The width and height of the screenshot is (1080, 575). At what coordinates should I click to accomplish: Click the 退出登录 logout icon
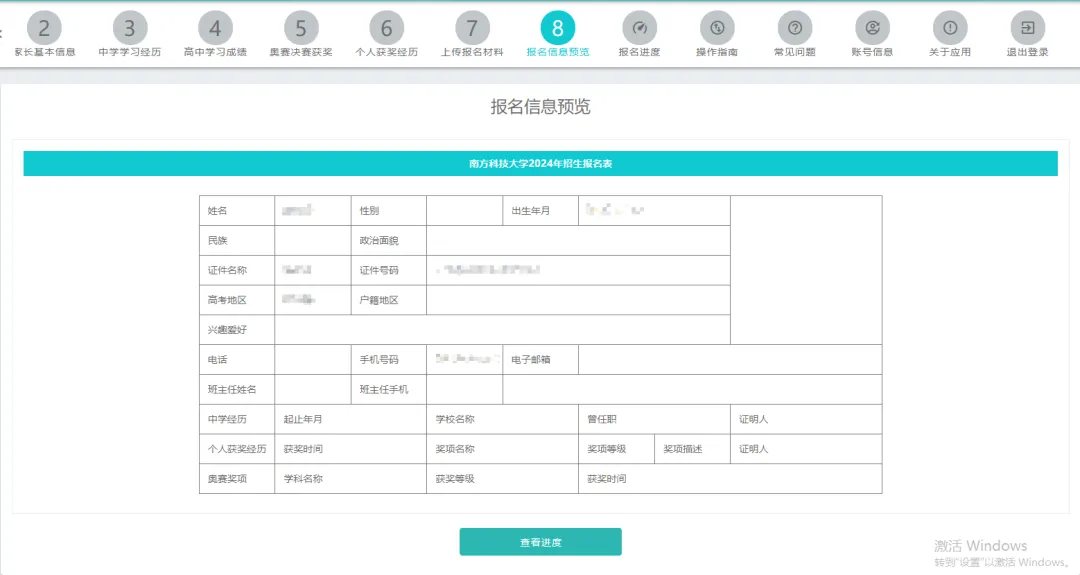point(1027,28)
